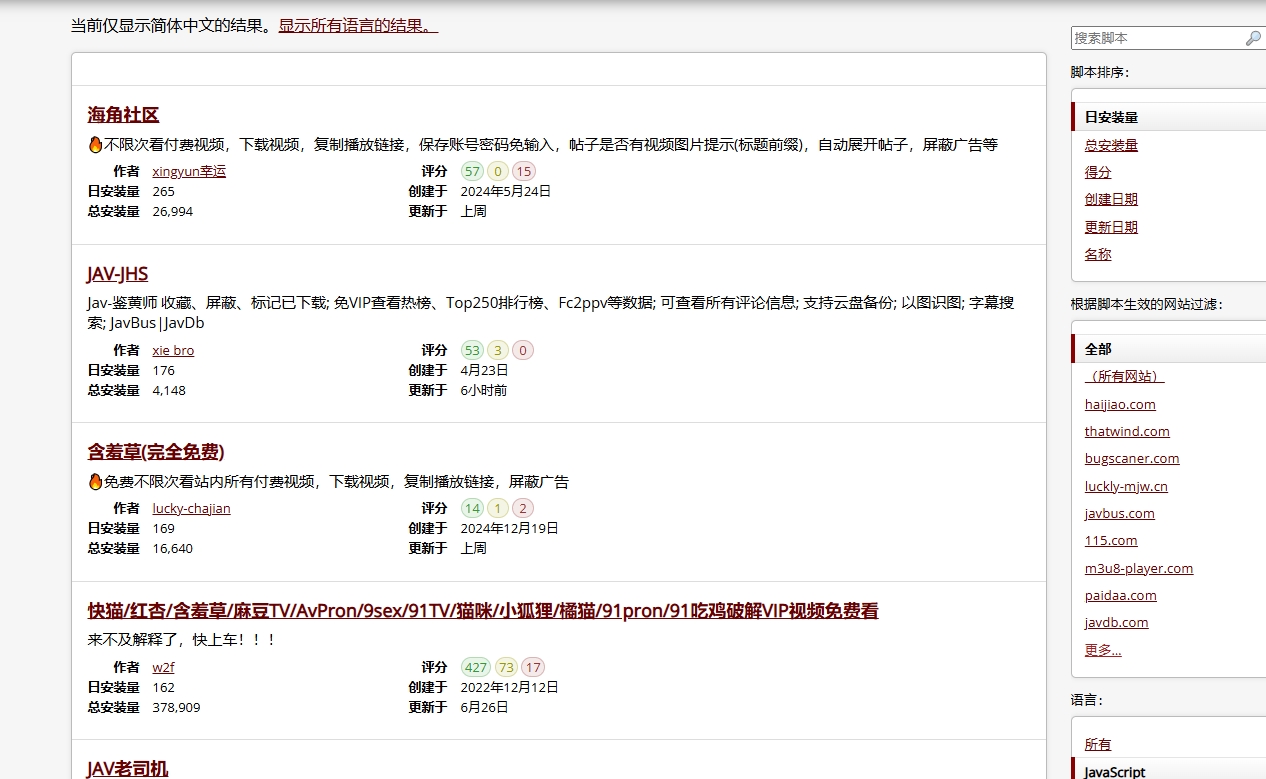Open author xie bro's profile
The width and height of the screenshot is (1266, 779).
(x=173, y=350)
